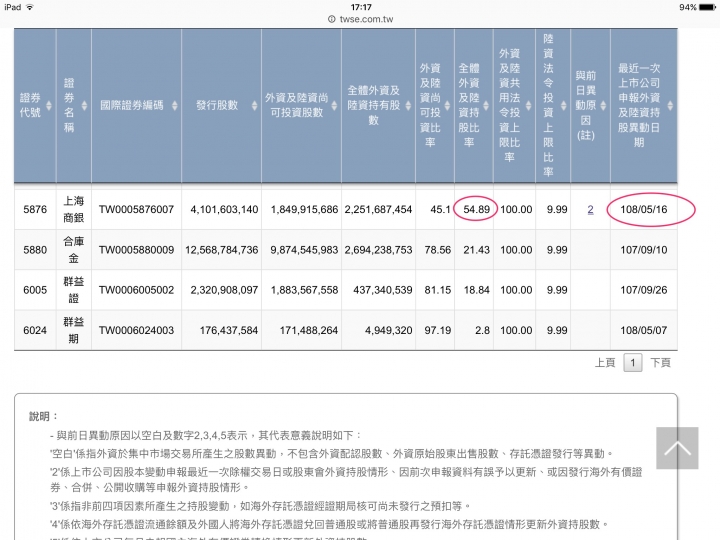Select held shares 437,340,539
720x540 pixels.
click(382, 290)
